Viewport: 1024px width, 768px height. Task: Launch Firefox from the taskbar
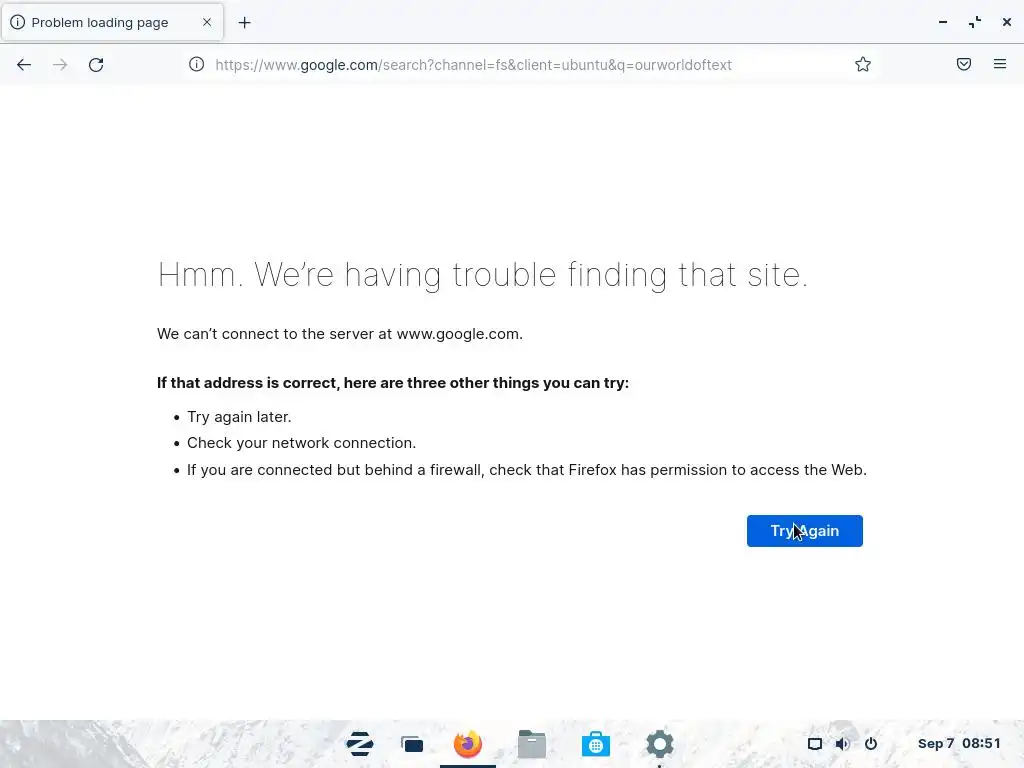coord(468,744)
